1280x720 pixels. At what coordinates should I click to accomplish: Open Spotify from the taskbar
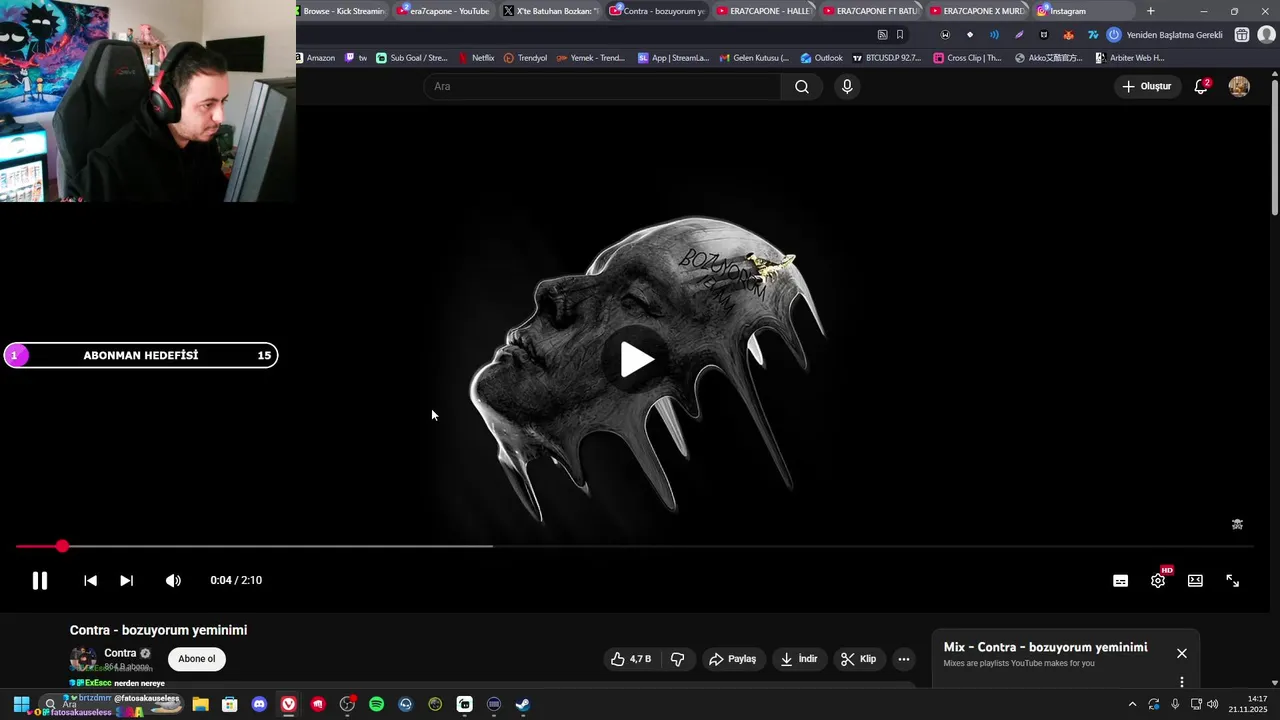click(x=376, y=704)
